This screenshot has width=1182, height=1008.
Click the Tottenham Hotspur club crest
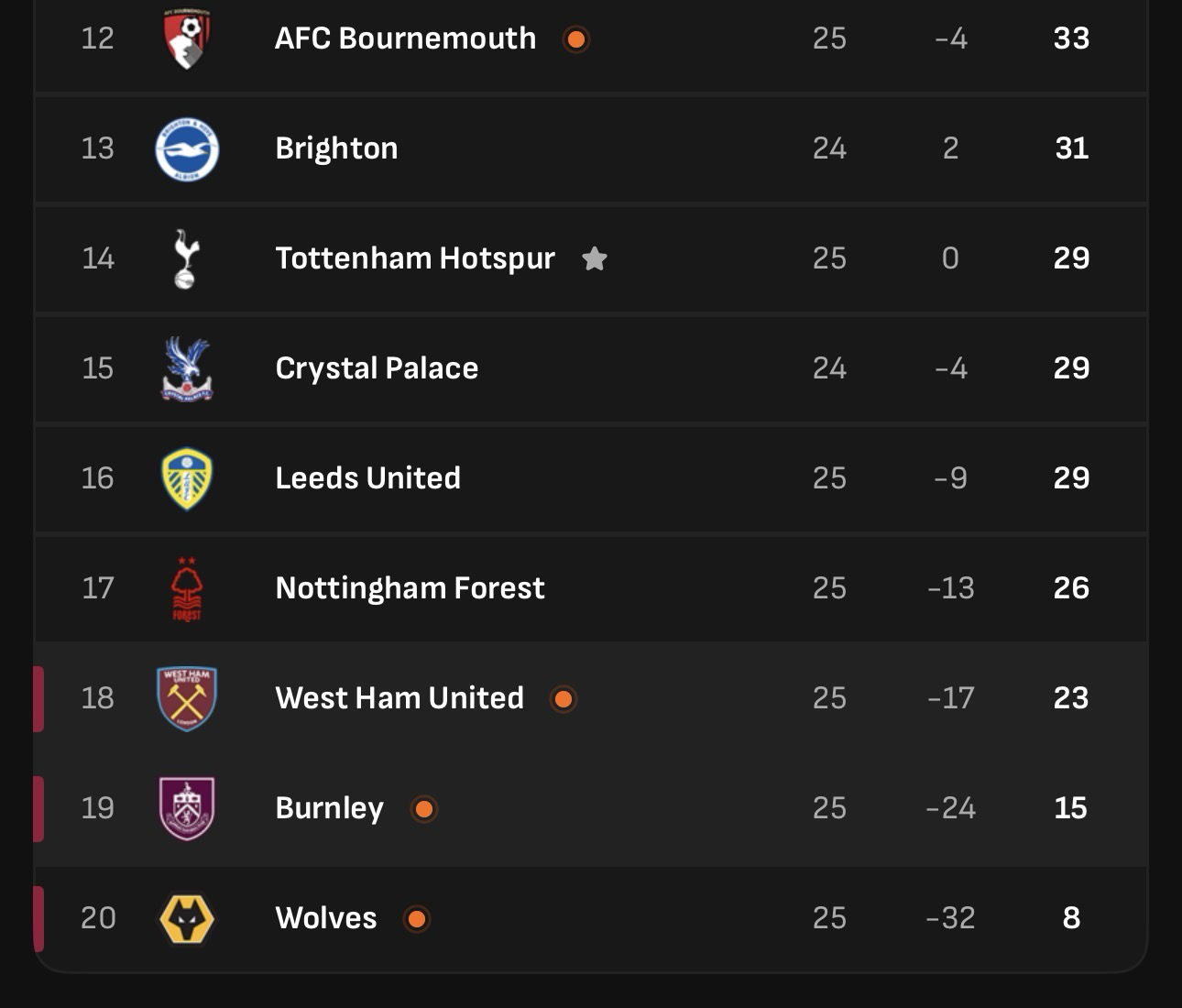coord(186,258)
